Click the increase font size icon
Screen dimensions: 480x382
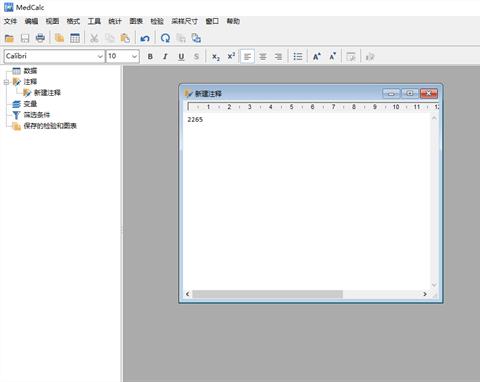tap(317, 57)
